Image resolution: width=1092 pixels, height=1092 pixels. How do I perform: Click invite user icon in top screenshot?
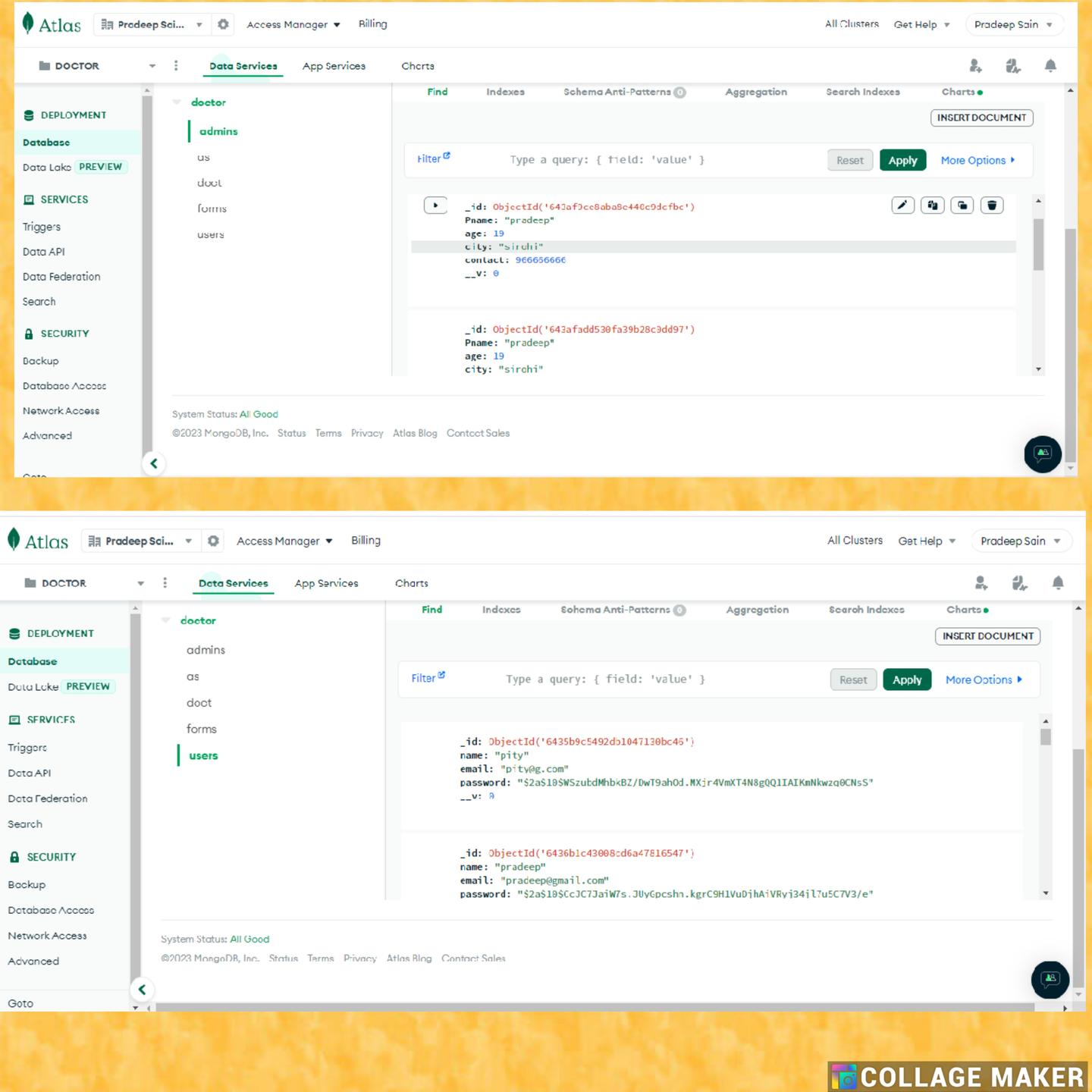pos(976,66)
